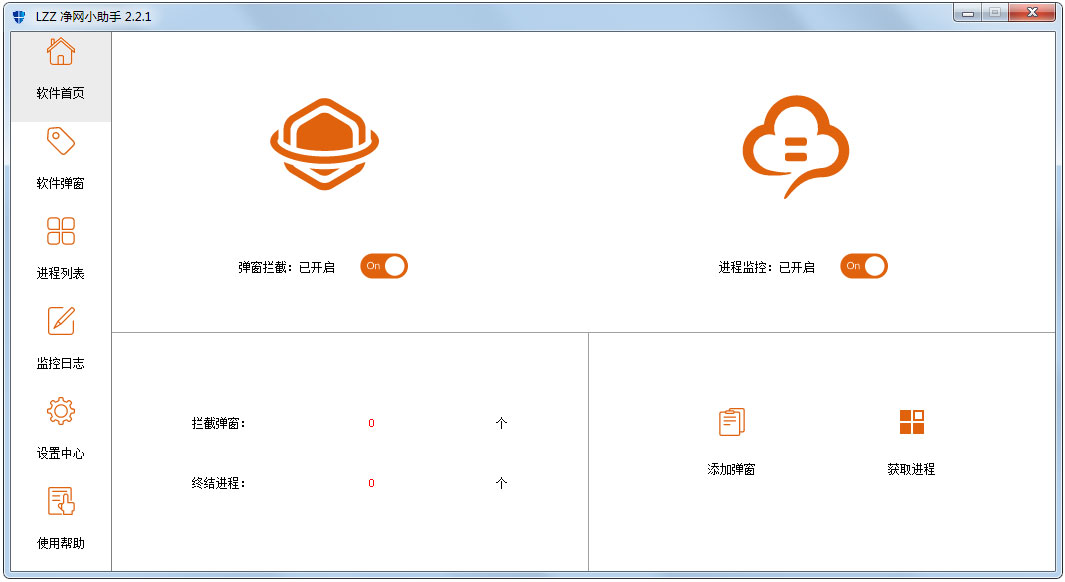Select the 软件弹窗 label
This screenshot has width=1065, height=582.
point(60,183)
